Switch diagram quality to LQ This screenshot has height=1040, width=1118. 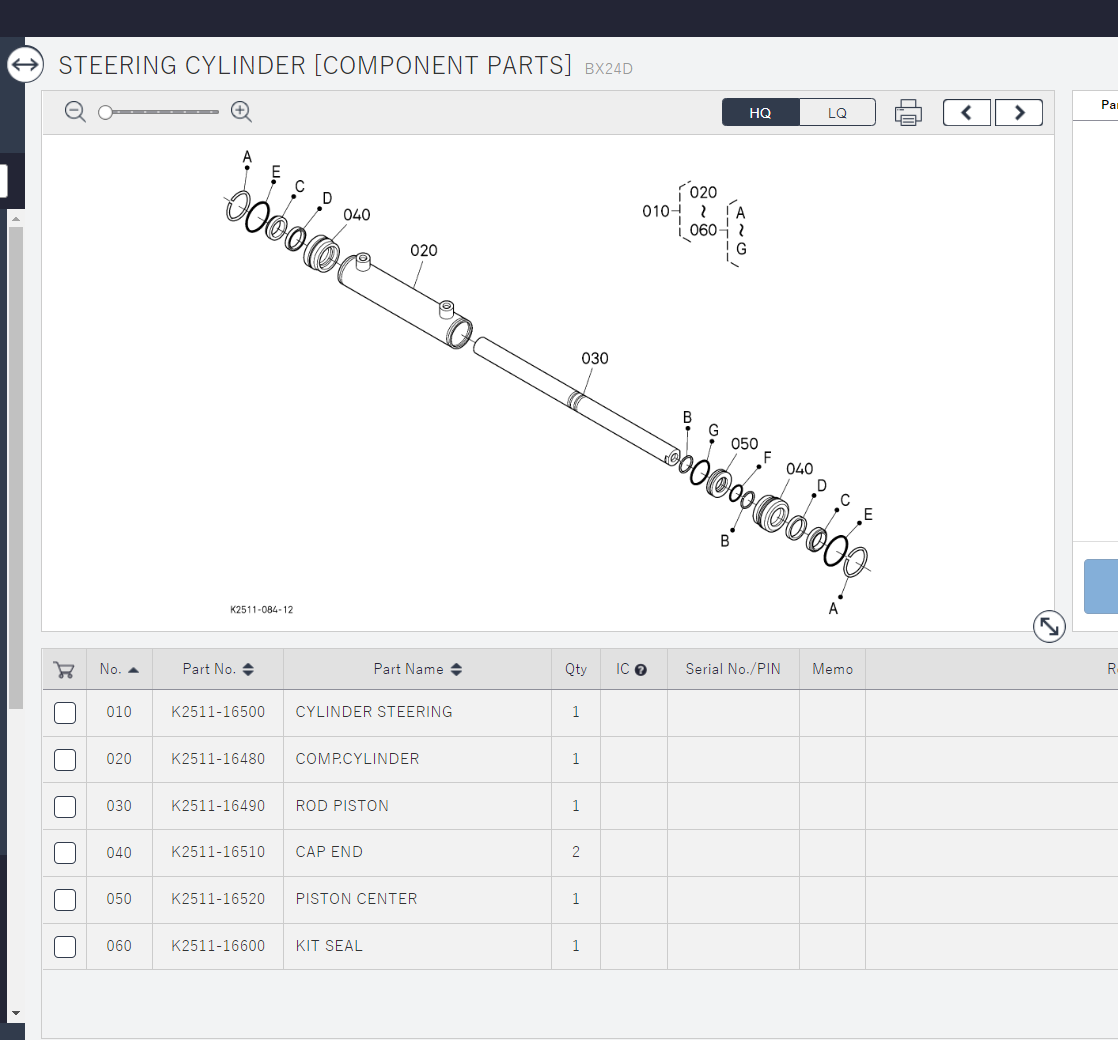pos(837,113)
